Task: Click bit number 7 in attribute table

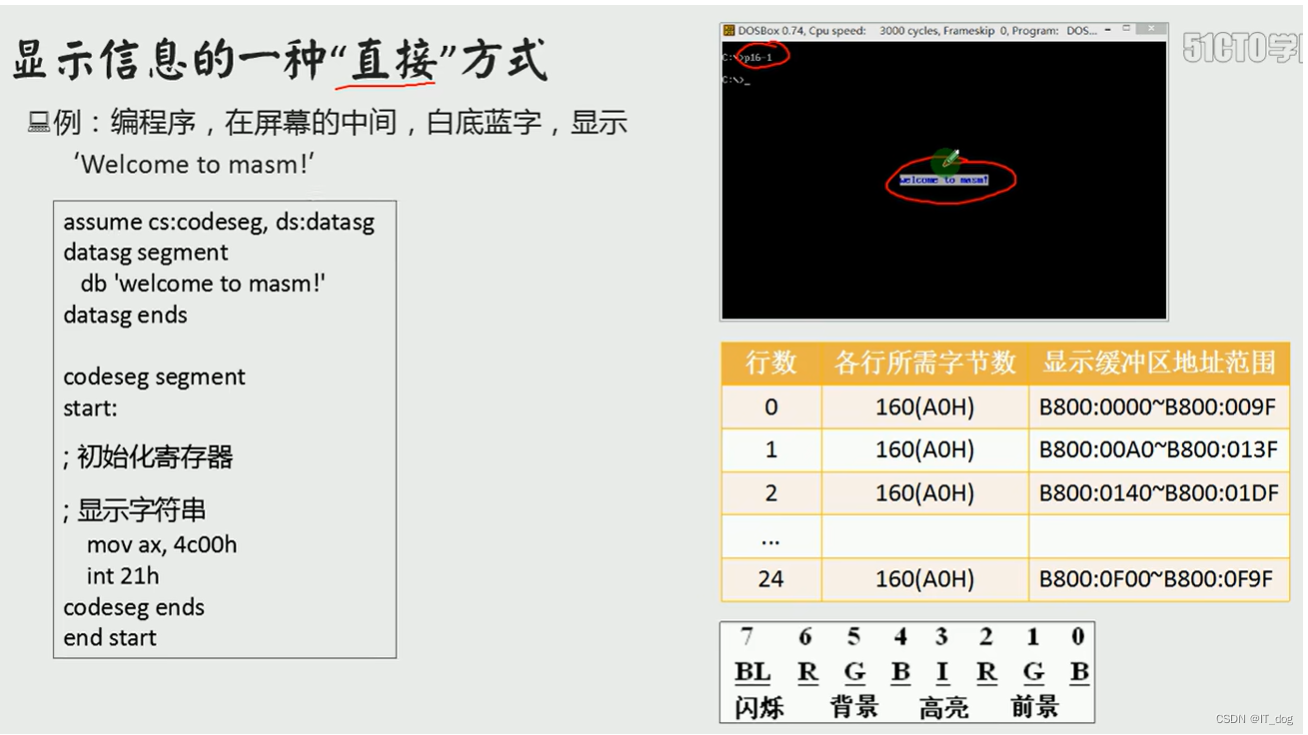Action: tap(747, 637)
